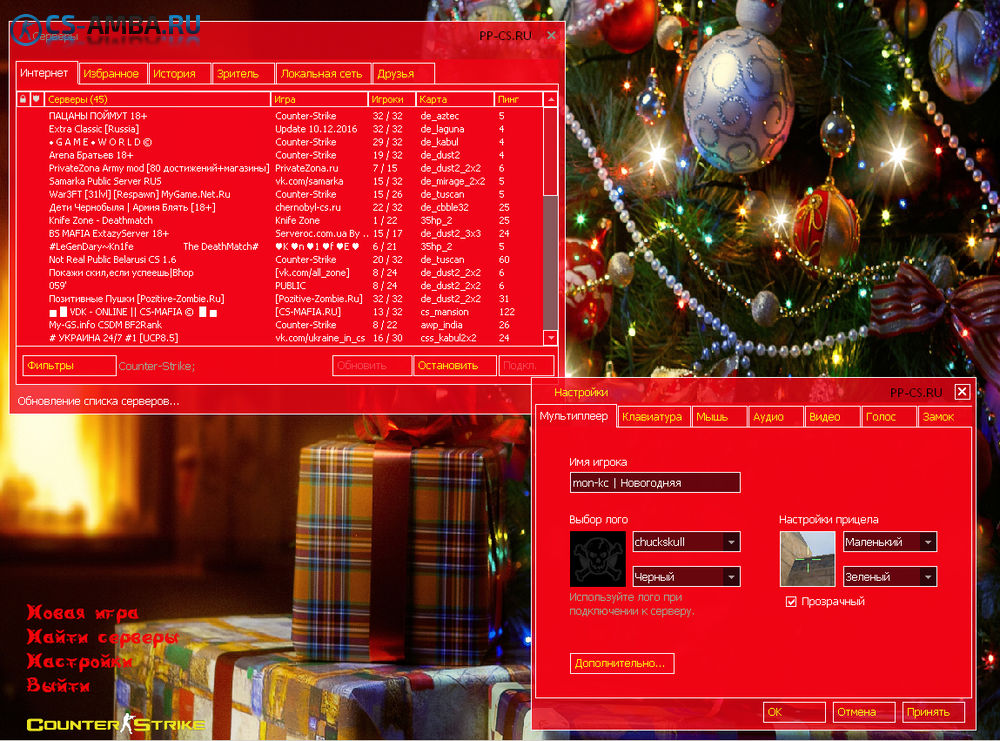Click the server list scrollbar thumb
The width and height of the screenshot is (1000, 741).
[x=550, y=151]
